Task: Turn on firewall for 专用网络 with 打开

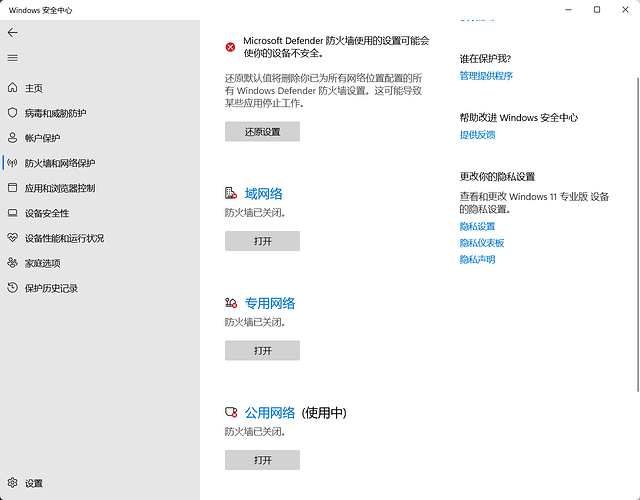Action: (262, 350)
